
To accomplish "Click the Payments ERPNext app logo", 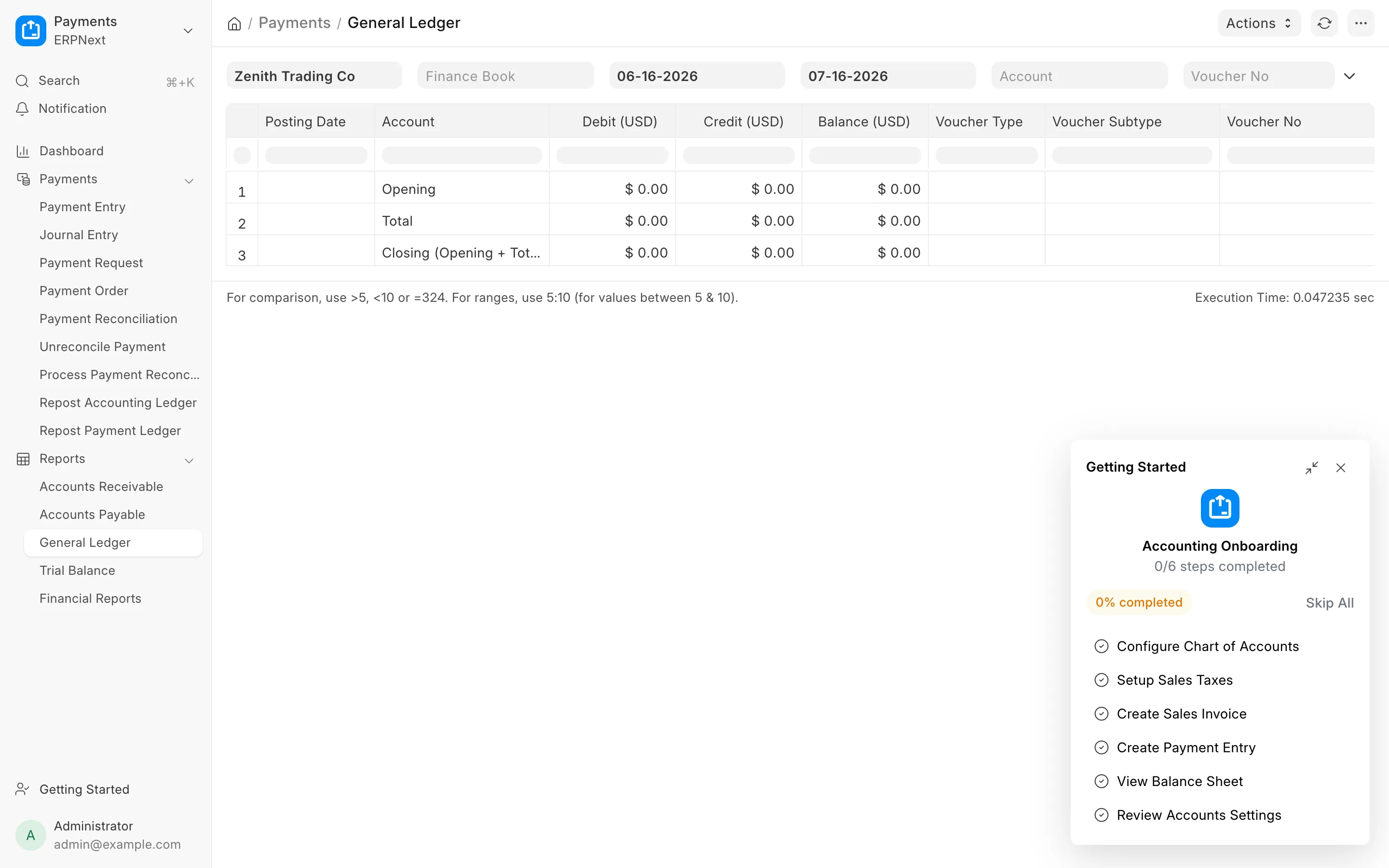I will pos(30,30).
